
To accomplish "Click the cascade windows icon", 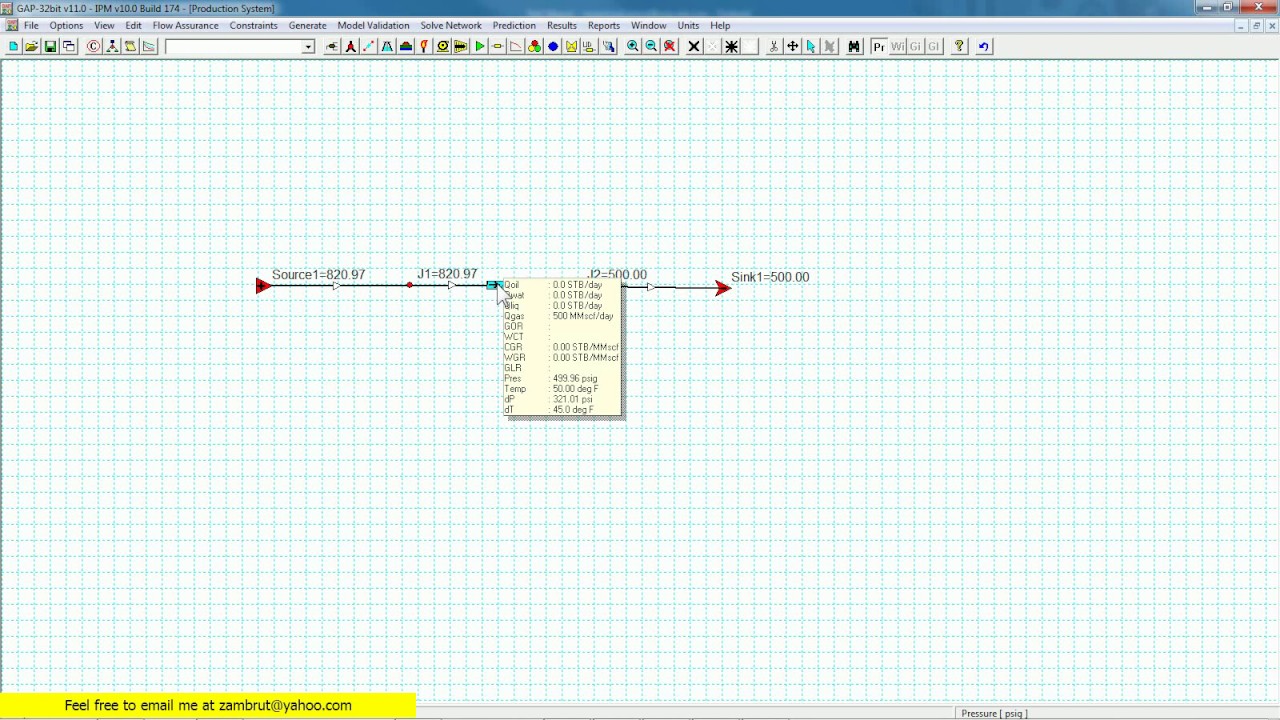I will [69, 46].
